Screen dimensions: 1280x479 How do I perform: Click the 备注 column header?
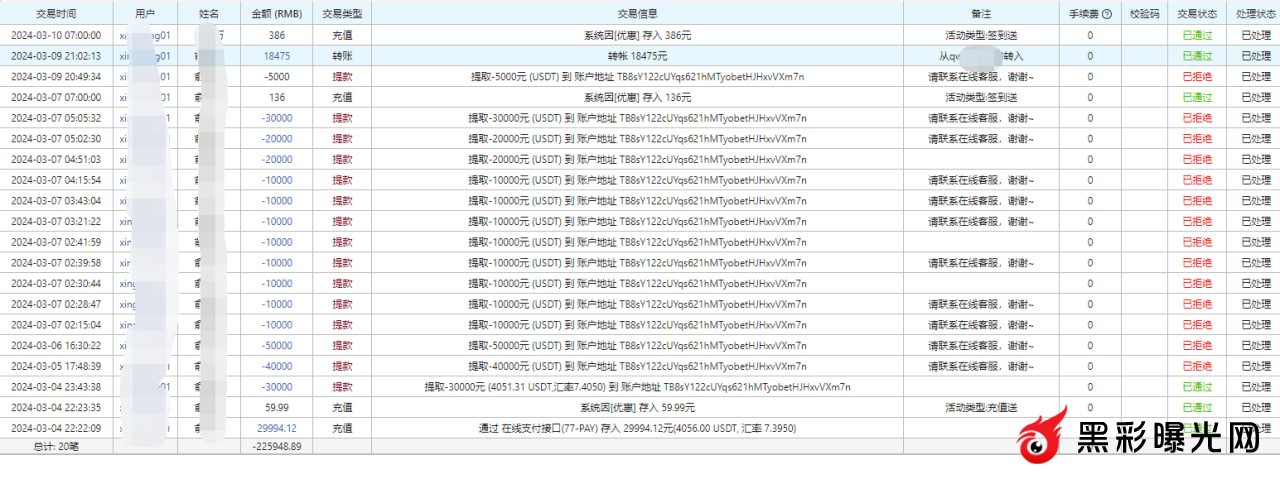tap(980, 14)
